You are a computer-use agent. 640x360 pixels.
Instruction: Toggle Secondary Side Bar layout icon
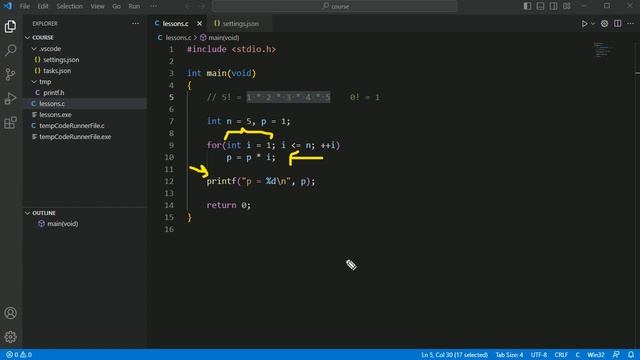tap(553, 6)
